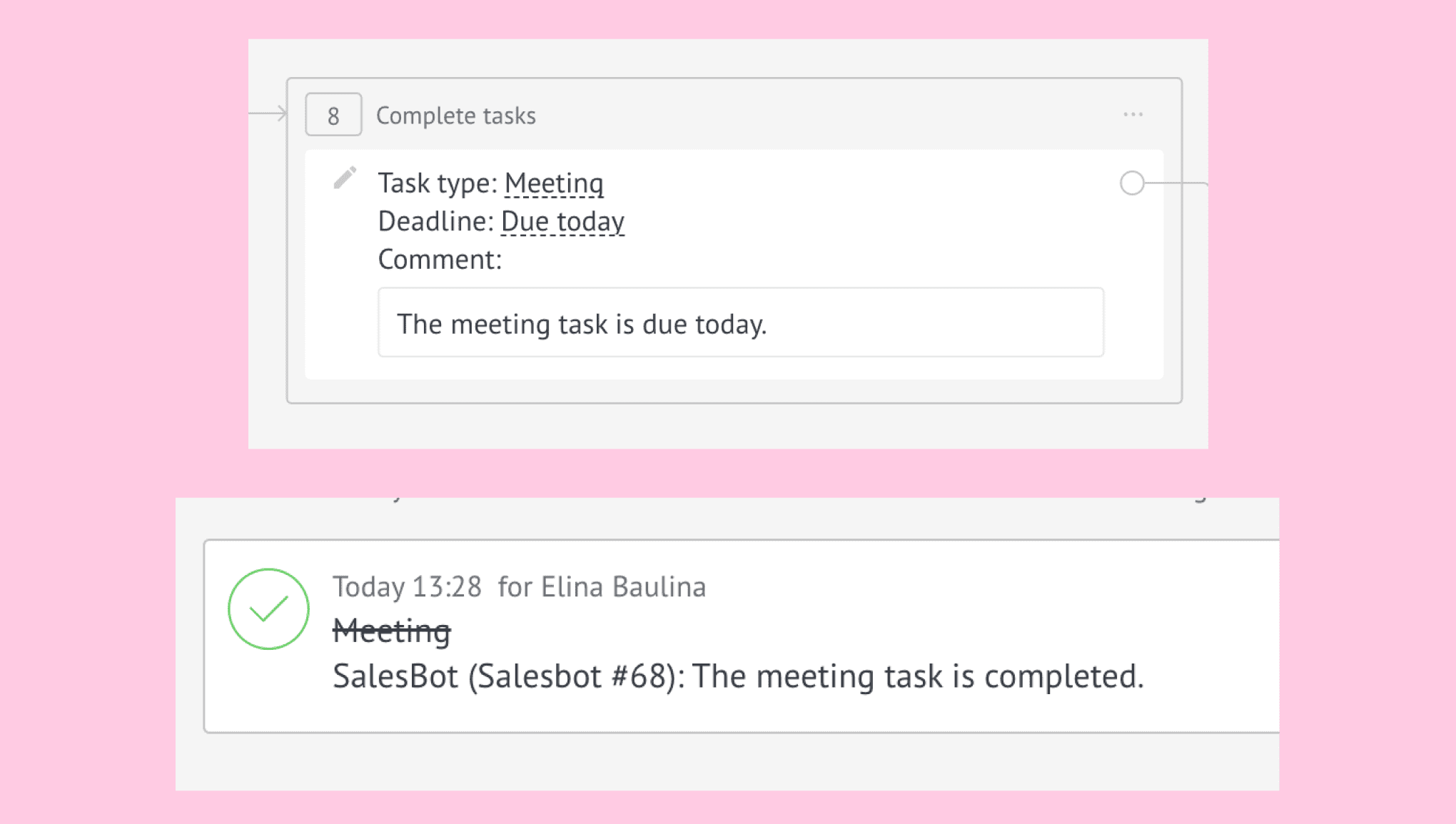Image resolution: width=1456 pixels, height=824 pixels.
Task: Click the Task type: label text
Action: coord(438,183)
